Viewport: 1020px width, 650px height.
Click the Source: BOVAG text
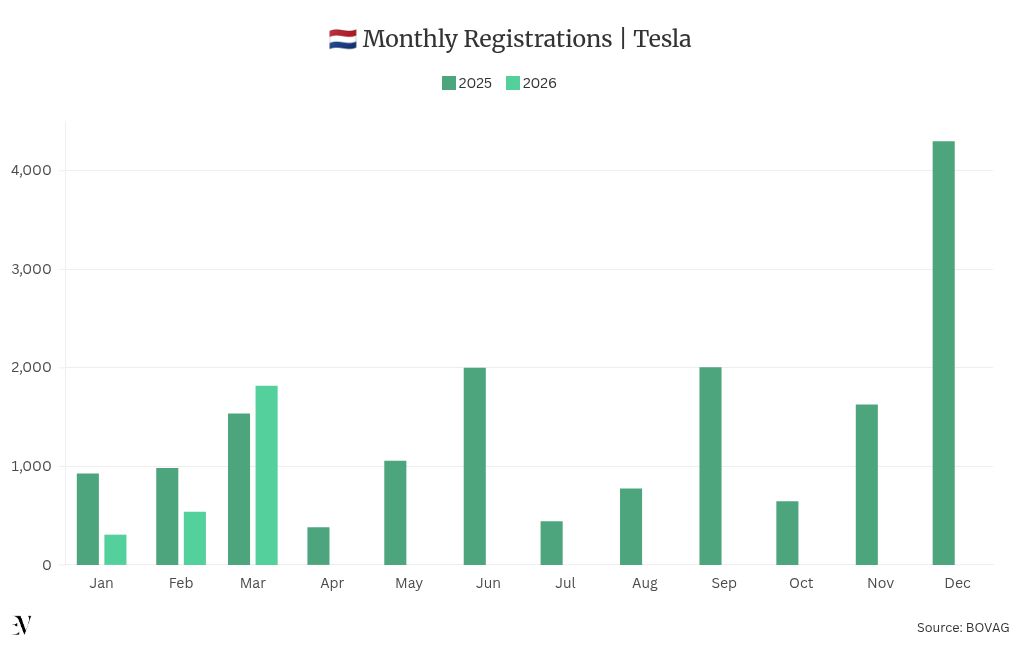(x=962, y=627)
